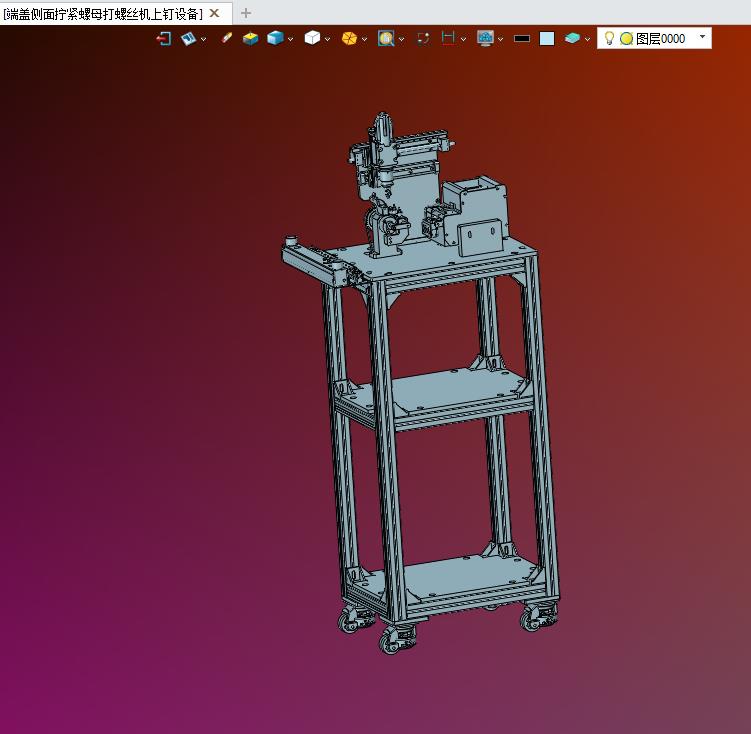The image size is (751, 734).
Task: Click the red dimension measure icon
Action: click(448, 38)
